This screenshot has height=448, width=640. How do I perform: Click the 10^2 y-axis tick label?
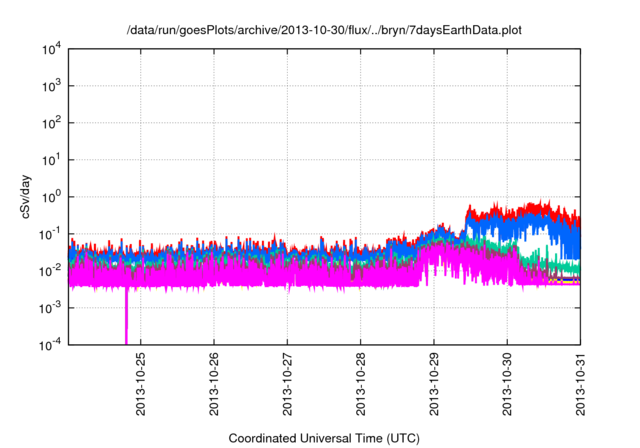(x=51, y=123)
